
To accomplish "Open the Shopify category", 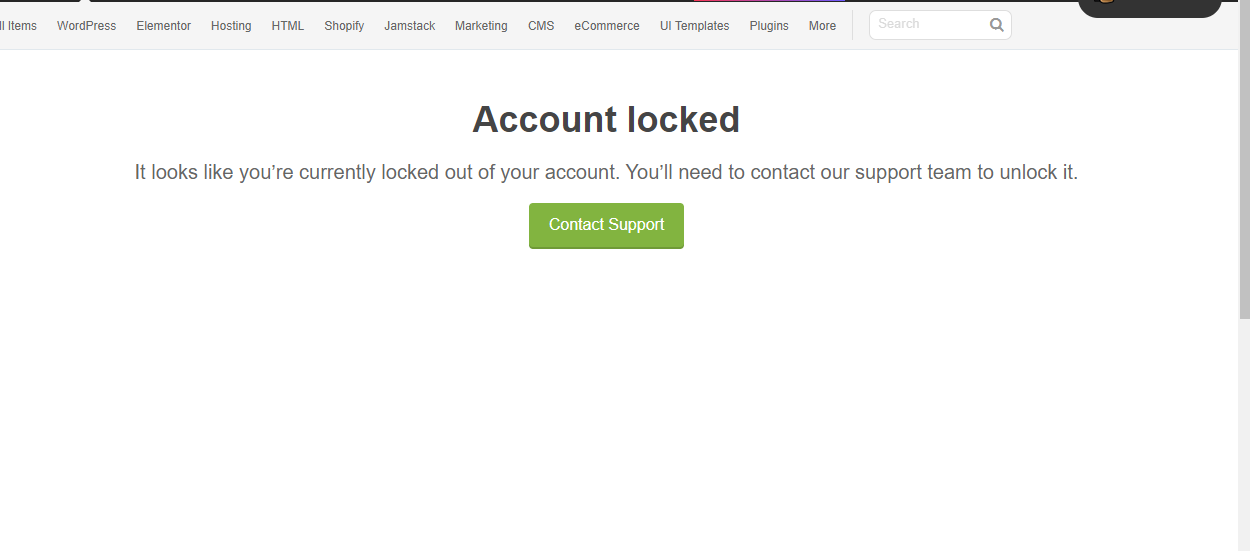I will (344, 26).
